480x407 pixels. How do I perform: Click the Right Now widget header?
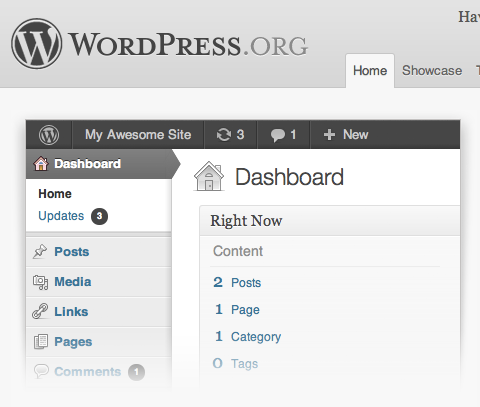(330, 221)
